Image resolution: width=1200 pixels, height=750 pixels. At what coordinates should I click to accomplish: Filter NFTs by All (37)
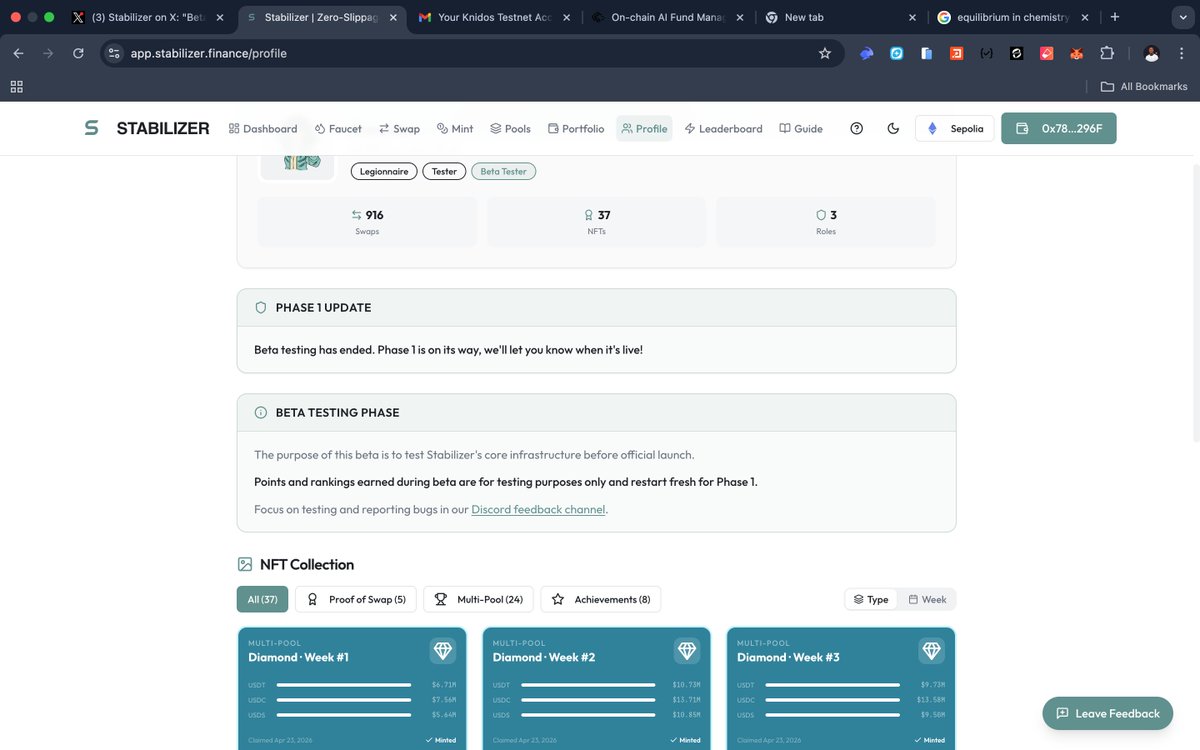click(263, 599)
